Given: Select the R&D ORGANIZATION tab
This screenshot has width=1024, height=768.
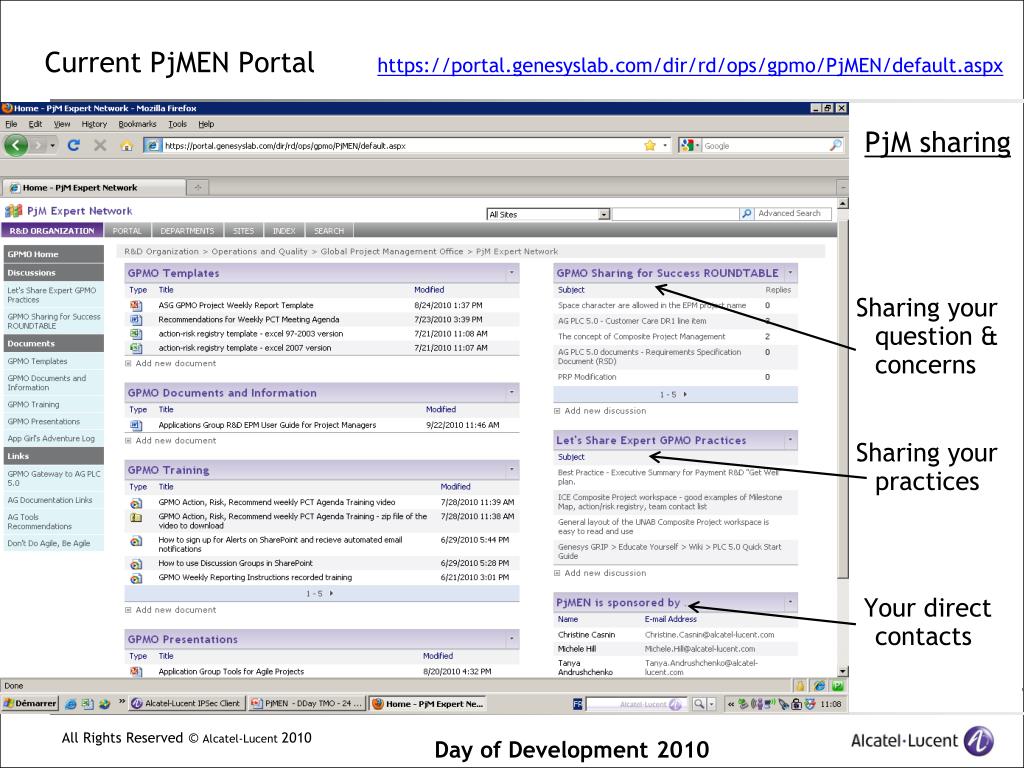Looking at the screenshot, I should click(52, 231).
